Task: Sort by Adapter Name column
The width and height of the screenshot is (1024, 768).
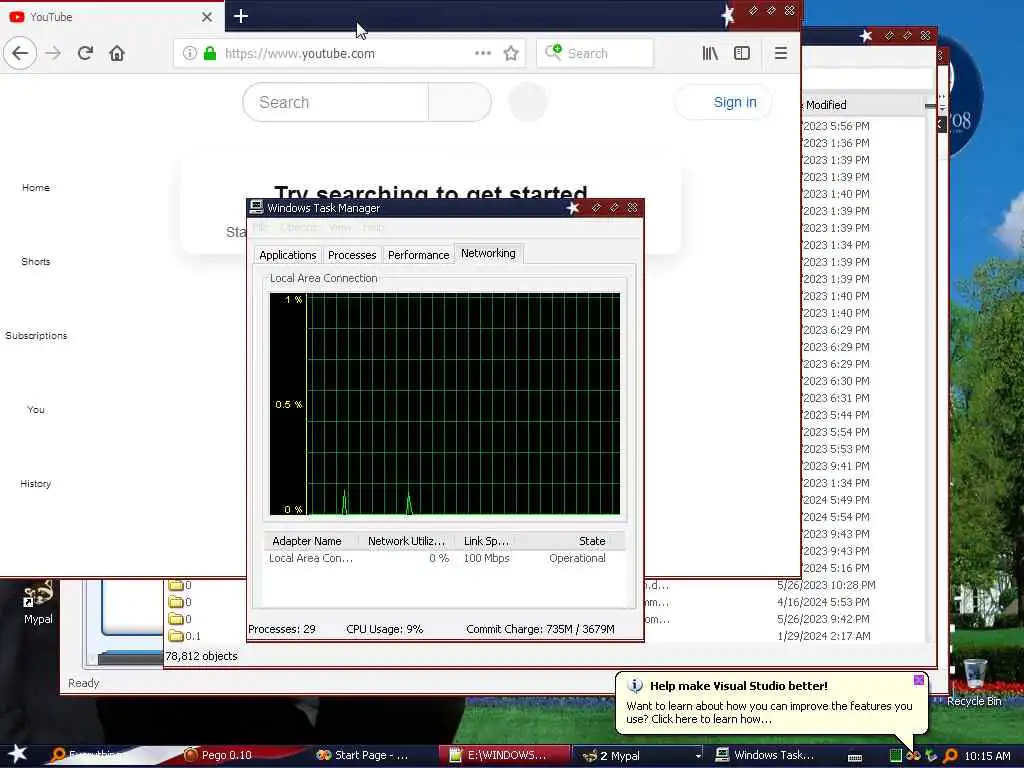Action: pyautogui.click(x=311, y=541)
